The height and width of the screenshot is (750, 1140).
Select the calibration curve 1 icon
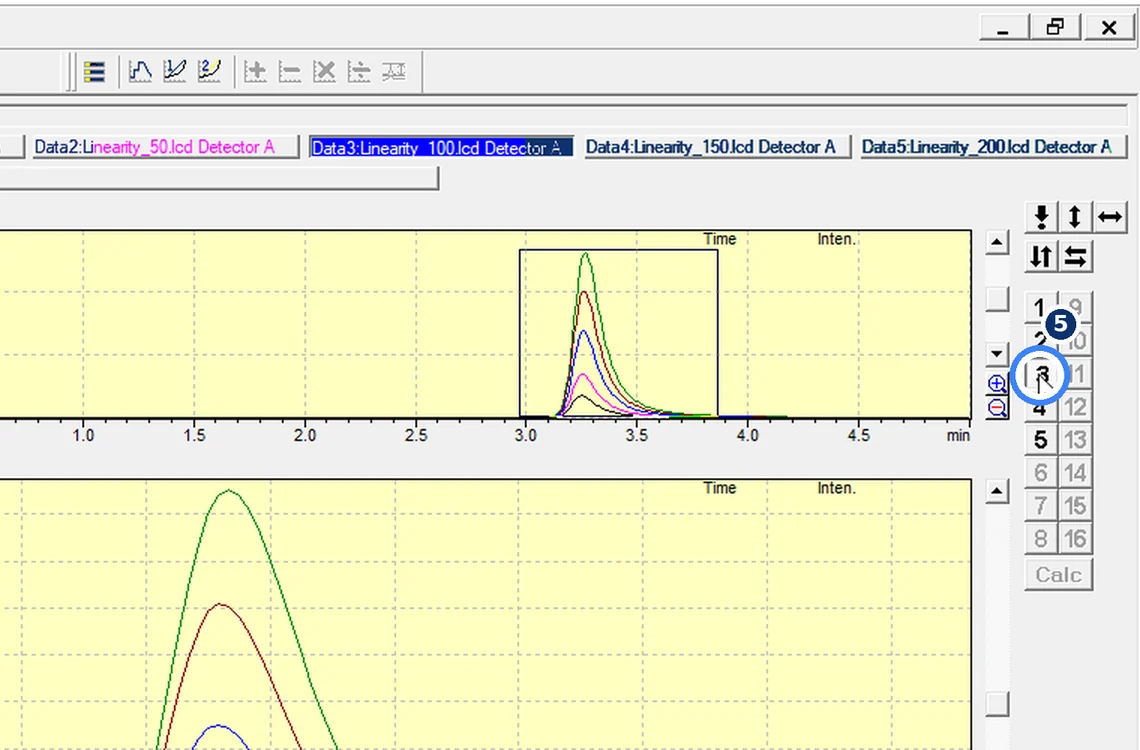pos(174,71)
